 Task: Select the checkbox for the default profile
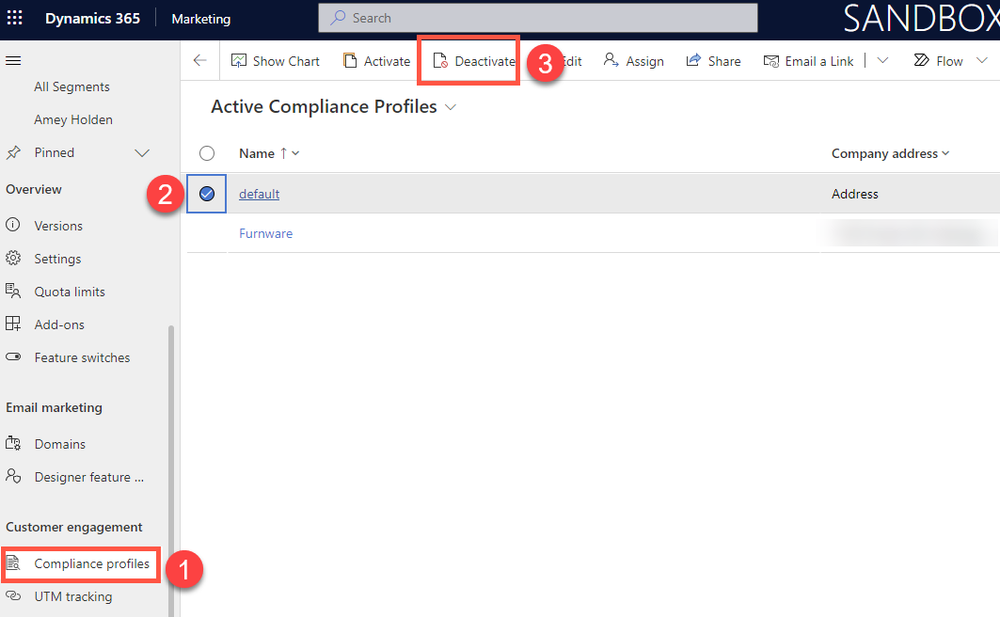click(207, 193)
